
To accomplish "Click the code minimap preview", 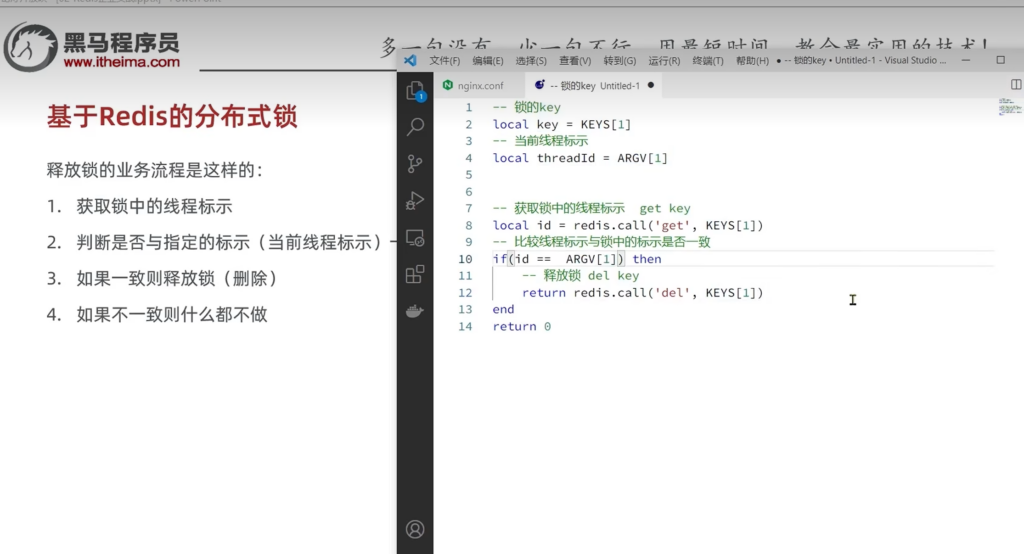I will pyautogui.click(x=1009, y=107).
